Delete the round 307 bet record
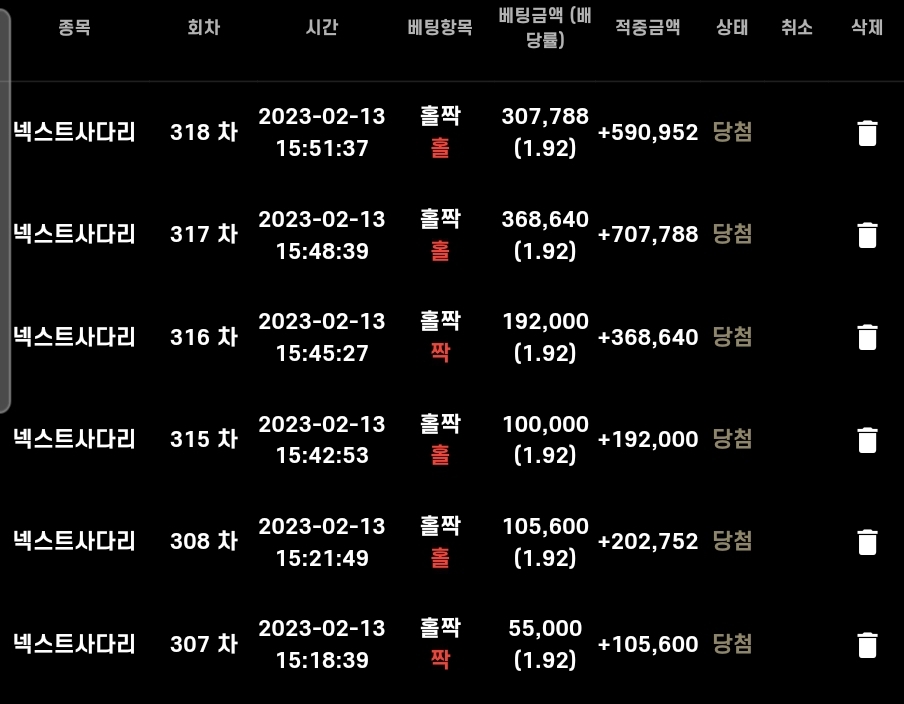904x704 pixels. 867,645
